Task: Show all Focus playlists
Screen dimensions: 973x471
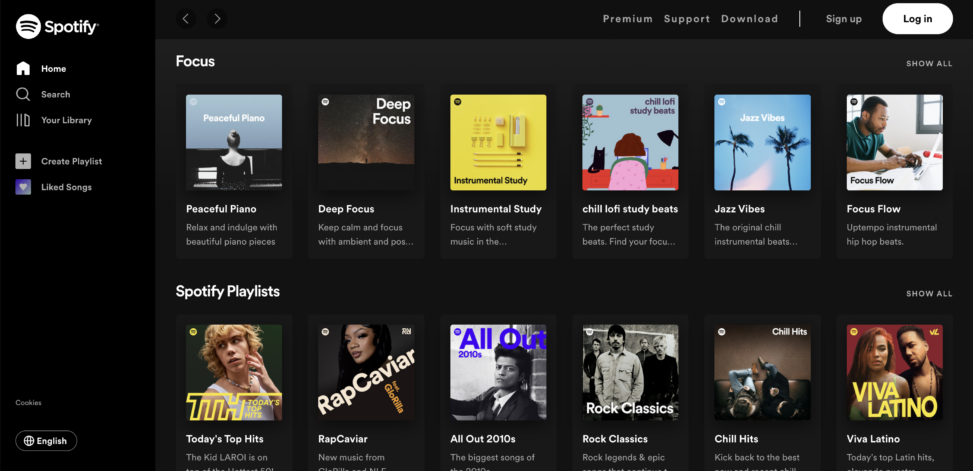Action: click(x=929, y=63)
